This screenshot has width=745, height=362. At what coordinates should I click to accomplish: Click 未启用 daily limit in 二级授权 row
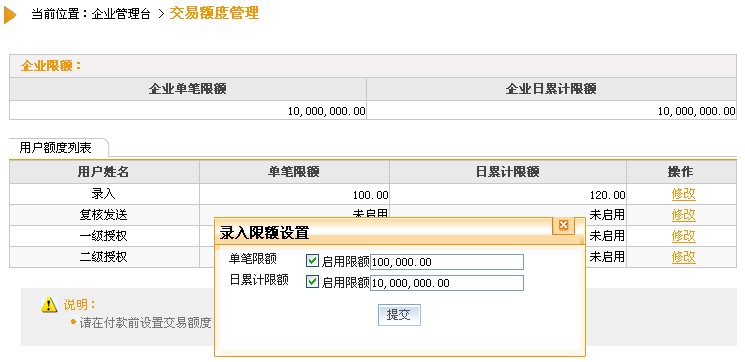[607, 257]
